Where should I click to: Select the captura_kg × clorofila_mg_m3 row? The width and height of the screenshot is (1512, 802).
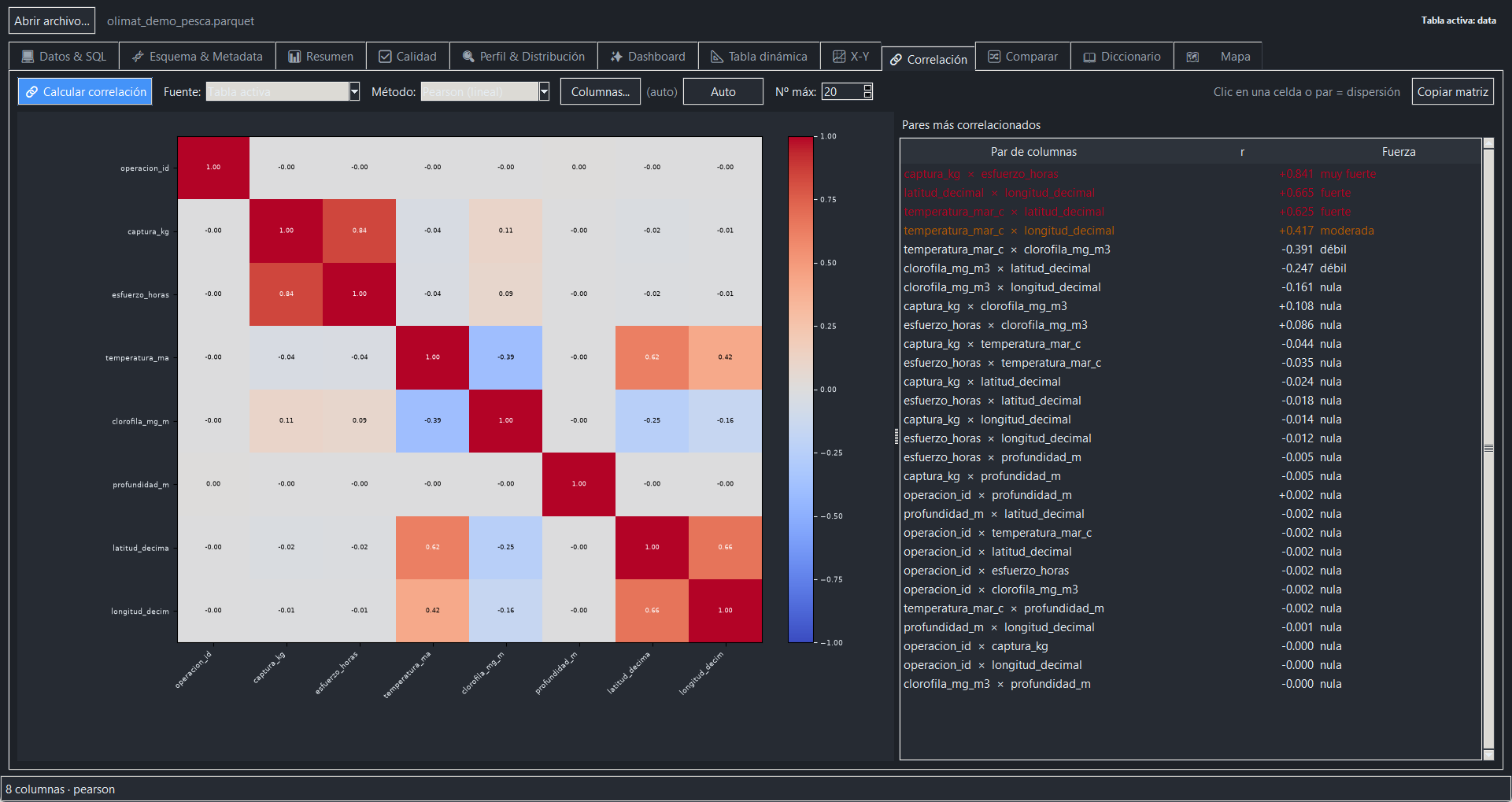click(x=1191, y=306)
